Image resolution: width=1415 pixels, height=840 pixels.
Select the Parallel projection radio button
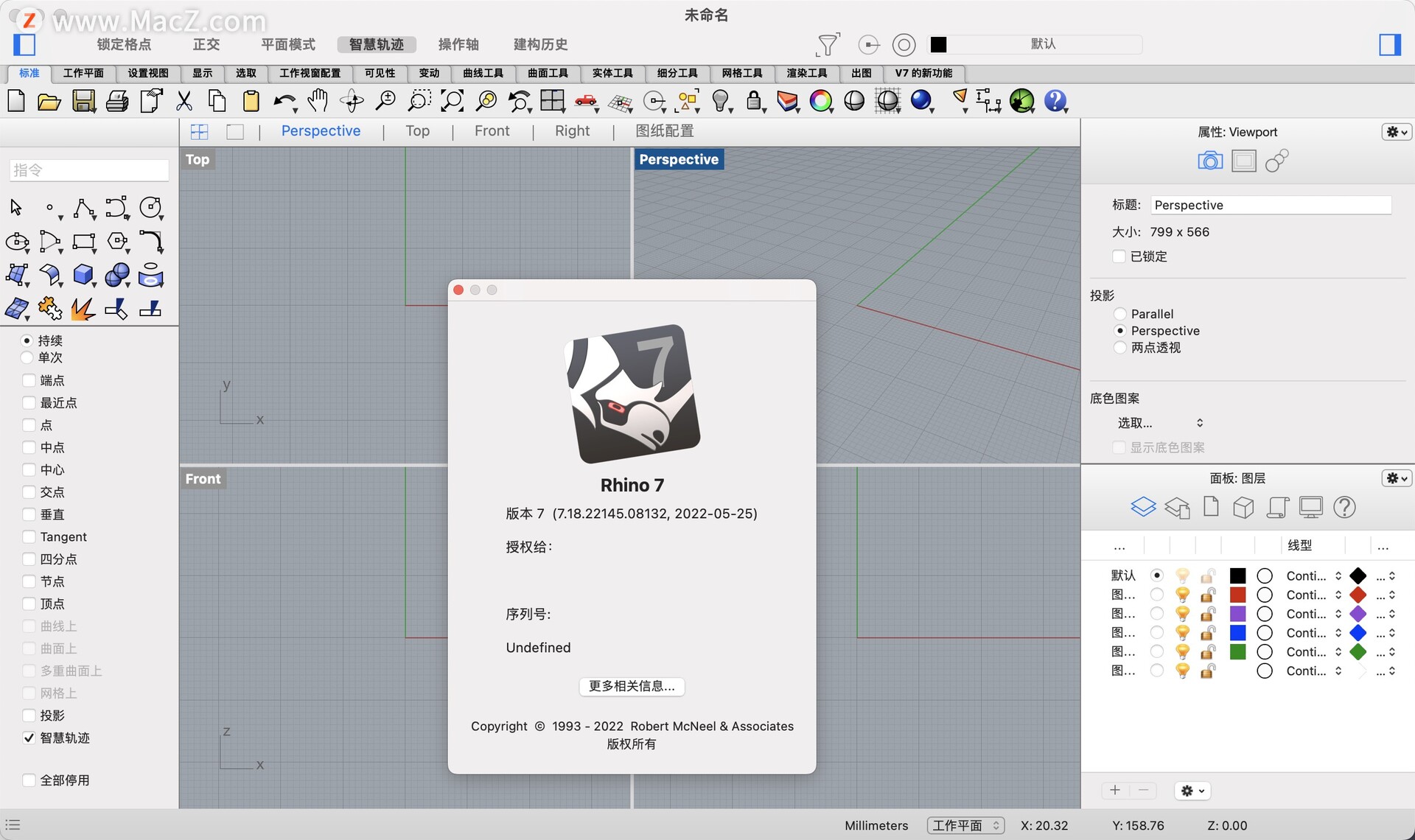[1120, 314]
